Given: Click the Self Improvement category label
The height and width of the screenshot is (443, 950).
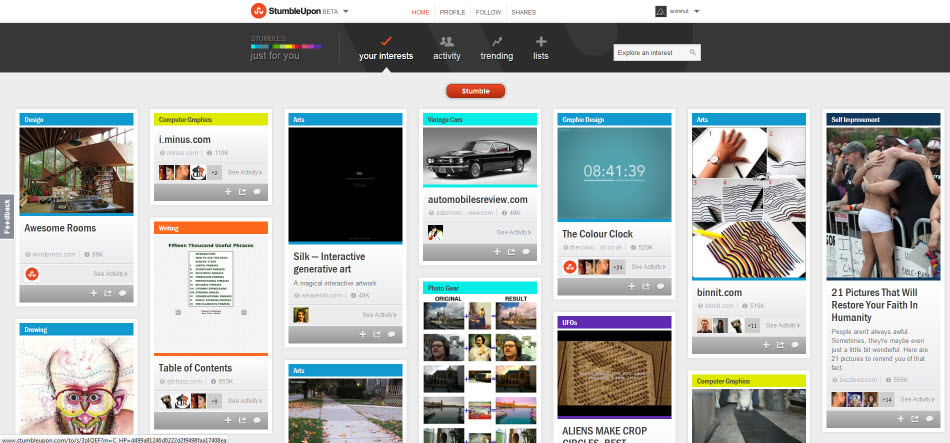Looking at the screenshot, I should click(855, 120).
